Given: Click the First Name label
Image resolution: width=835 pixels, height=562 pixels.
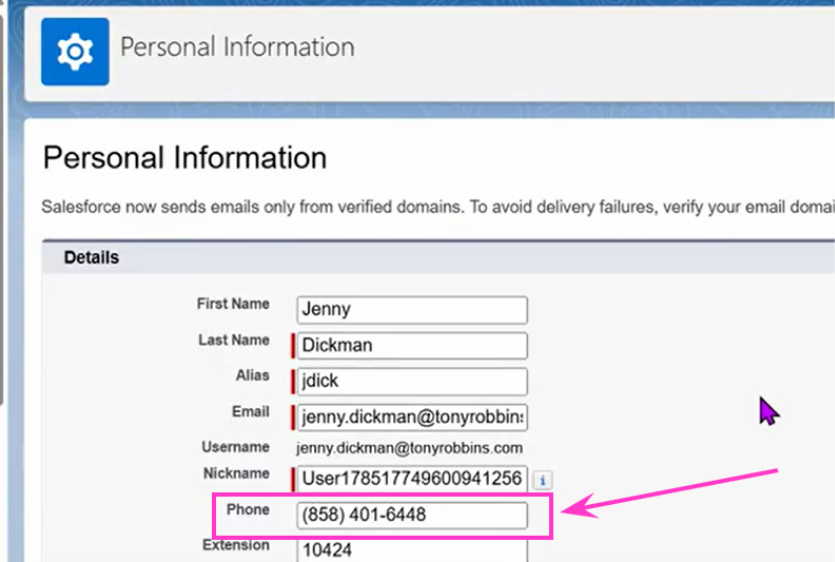Looking at the screenshot, I should [x=233, y=304].
